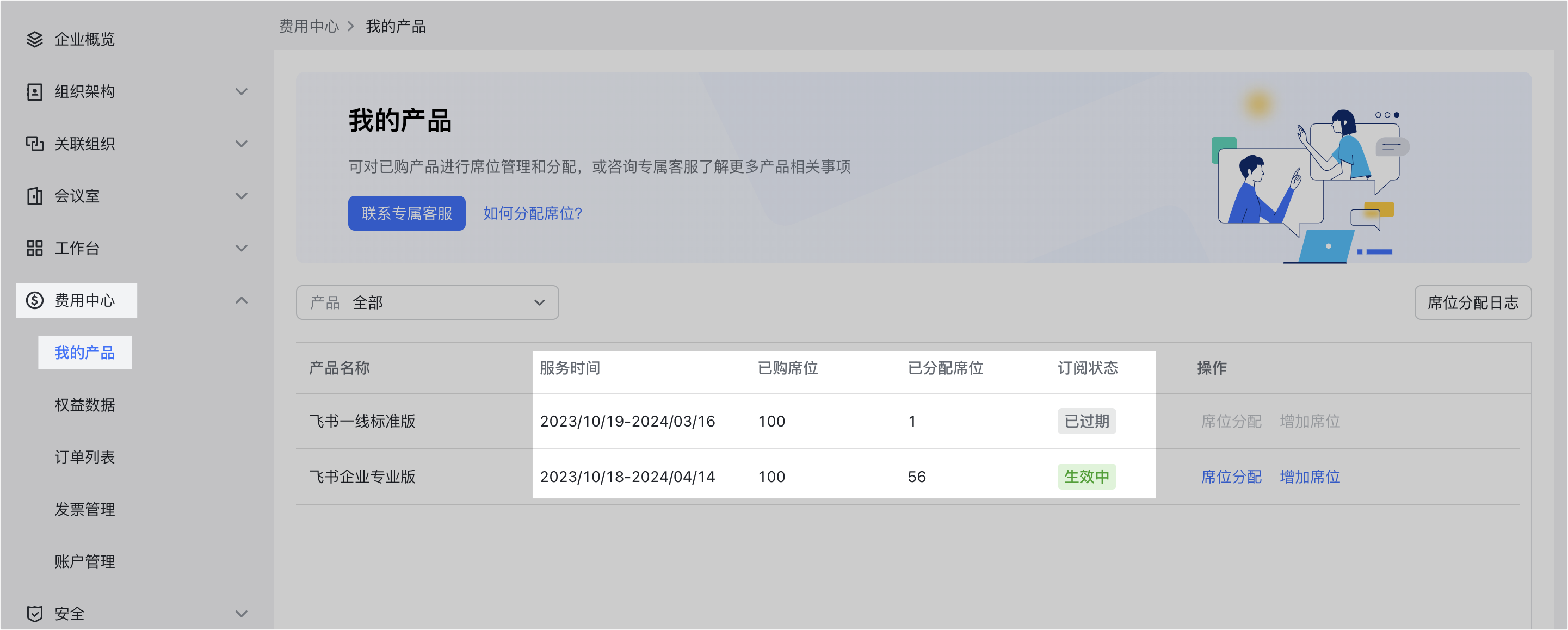Expand the 关联组织 menu chevron

pyautogui.click(x=242, y=144)
